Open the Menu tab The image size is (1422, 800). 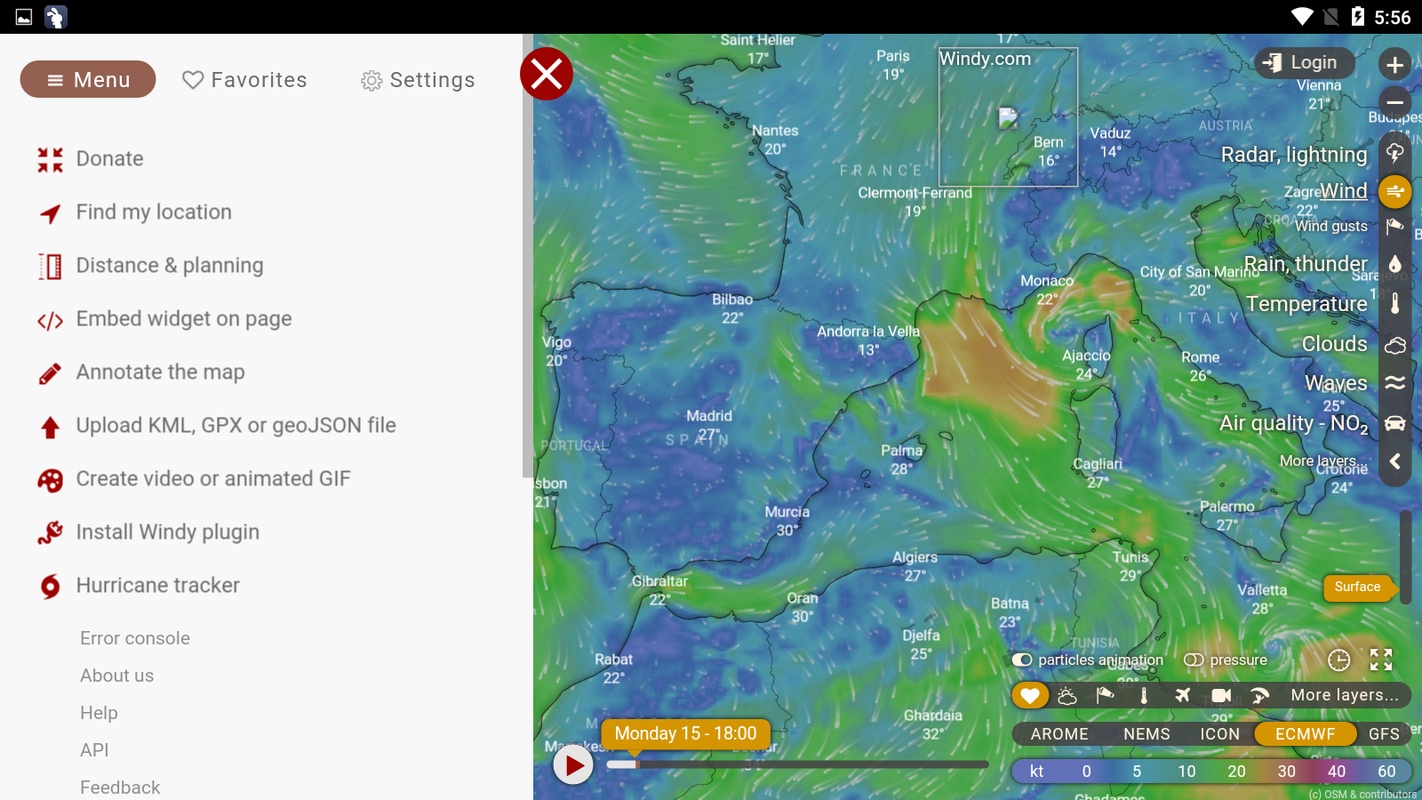88,80
